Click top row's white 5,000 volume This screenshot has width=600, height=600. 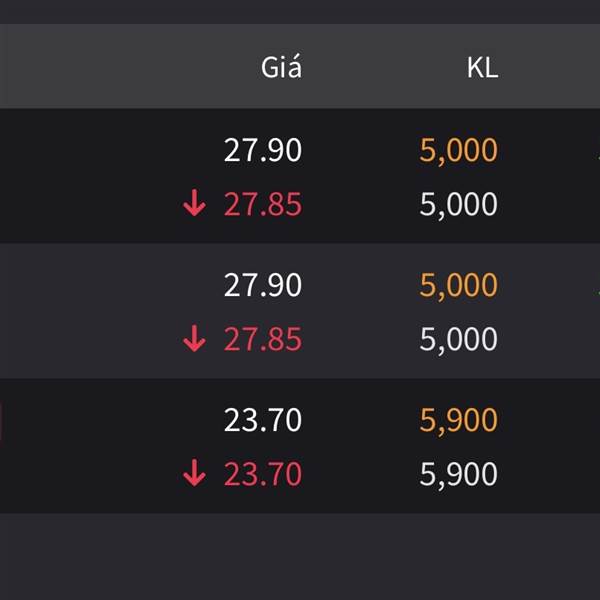(458, 204)
